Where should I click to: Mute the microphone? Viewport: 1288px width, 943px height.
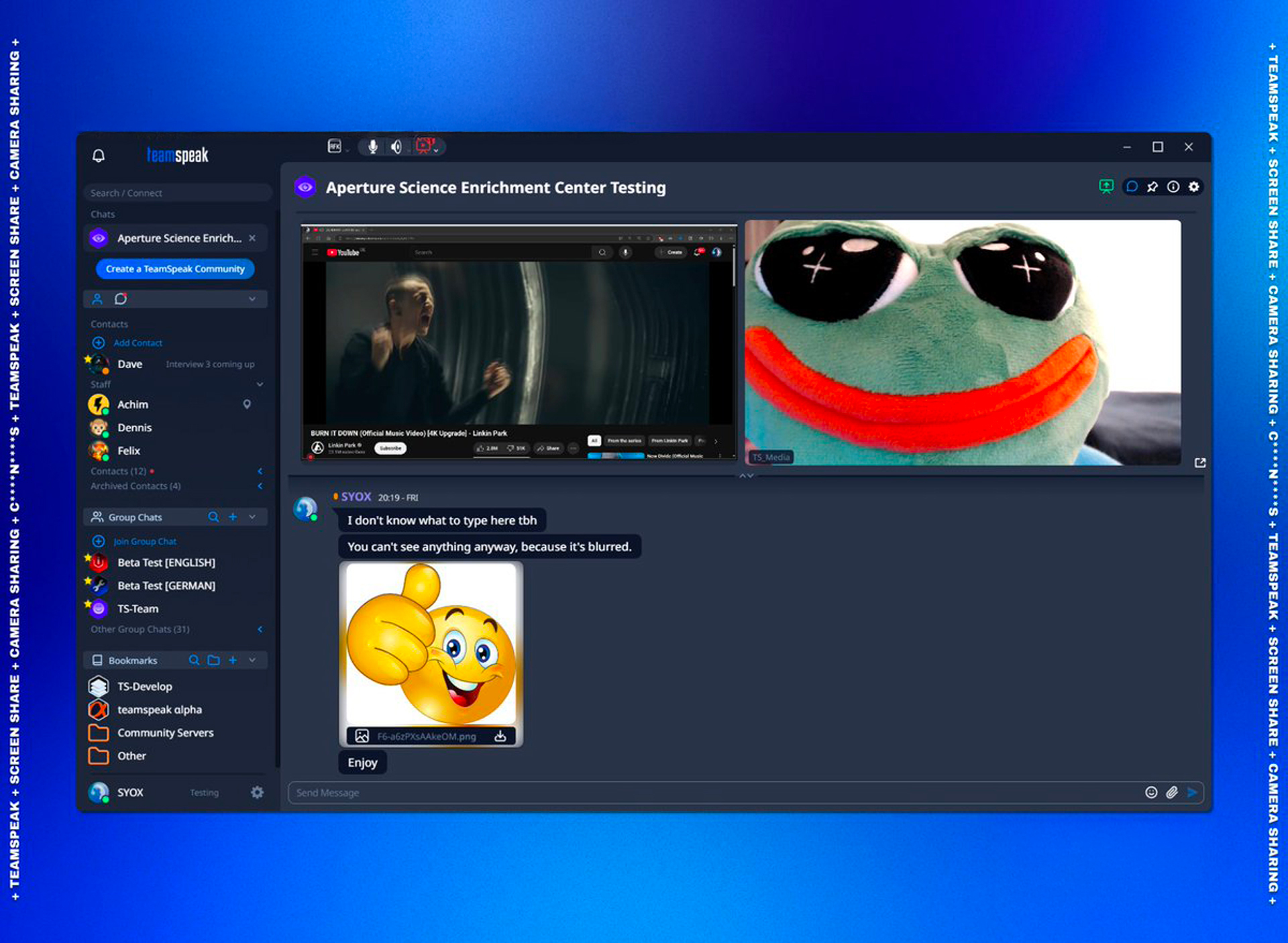tap(372, 147)
